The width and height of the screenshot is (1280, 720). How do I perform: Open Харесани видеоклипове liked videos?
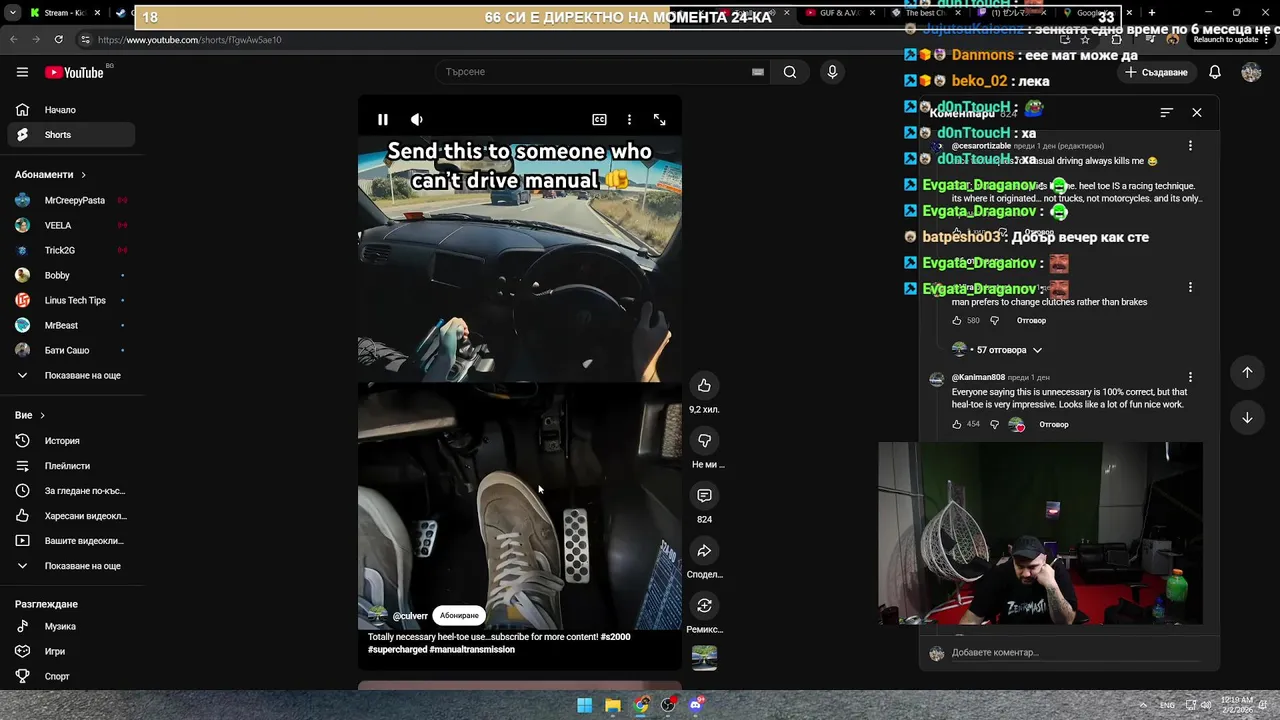[70, 516]
